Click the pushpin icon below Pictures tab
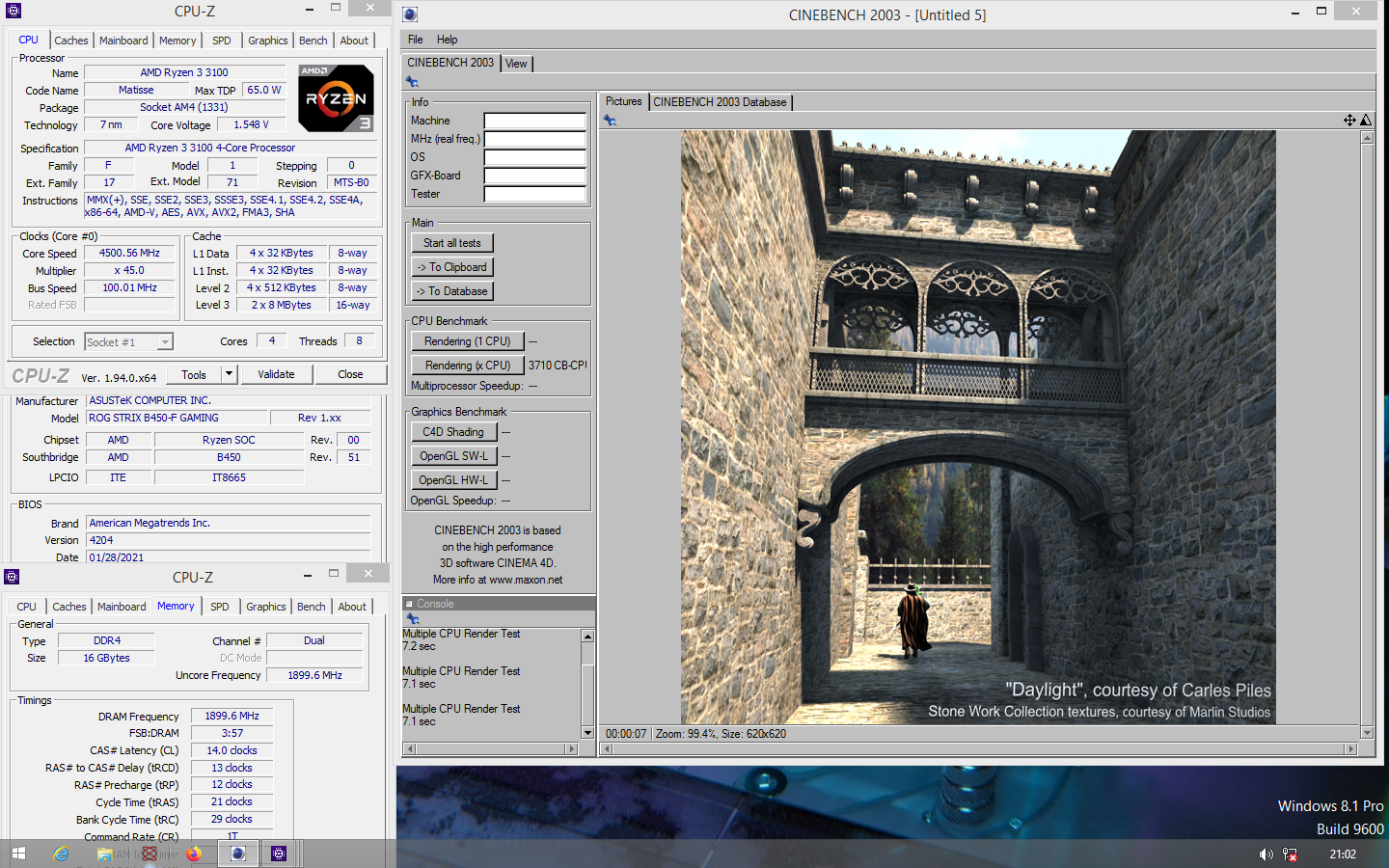 610,121
